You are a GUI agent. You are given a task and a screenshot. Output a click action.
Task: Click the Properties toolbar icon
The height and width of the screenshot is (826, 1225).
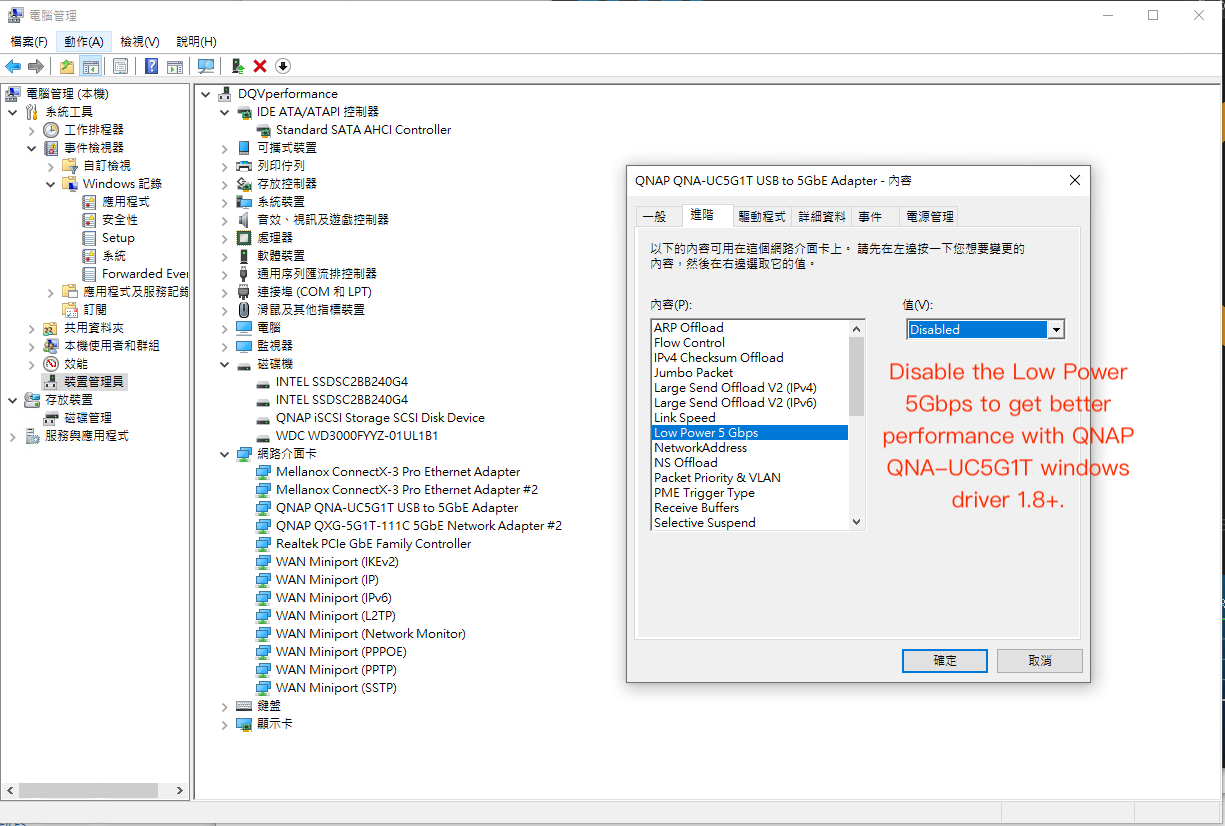pyautogui.click(x=120, y=66)
